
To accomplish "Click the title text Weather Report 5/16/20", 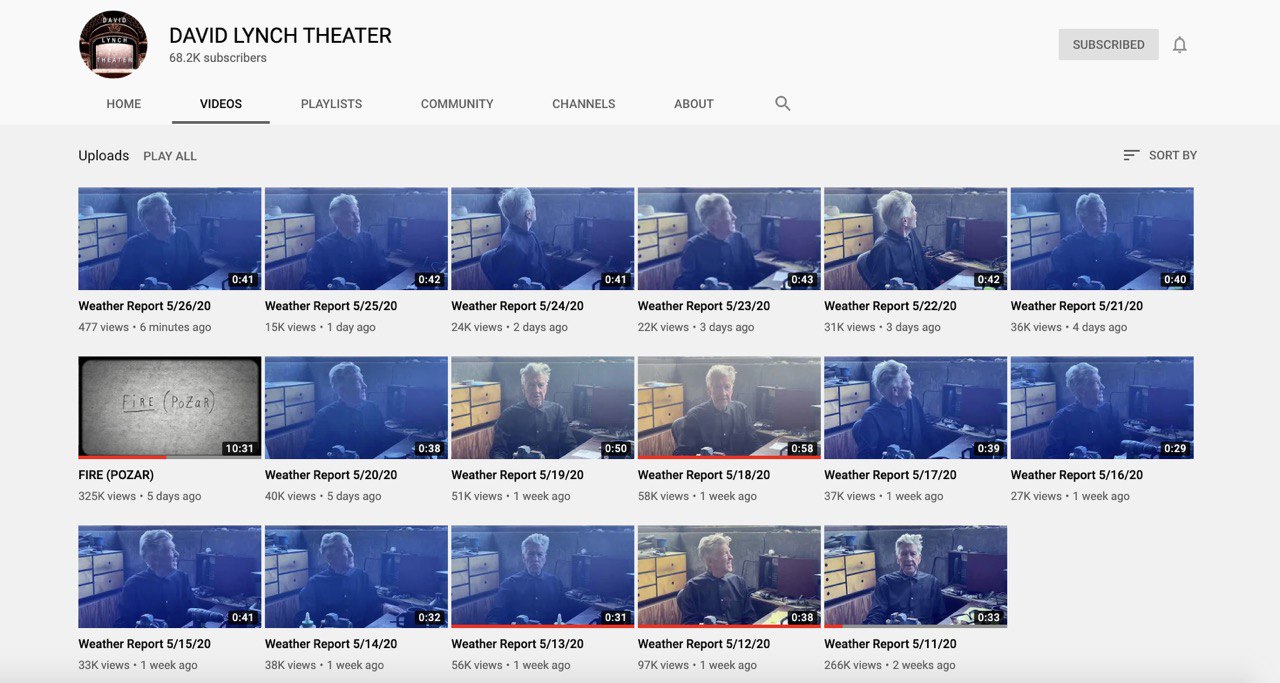I will [1077, 475].
